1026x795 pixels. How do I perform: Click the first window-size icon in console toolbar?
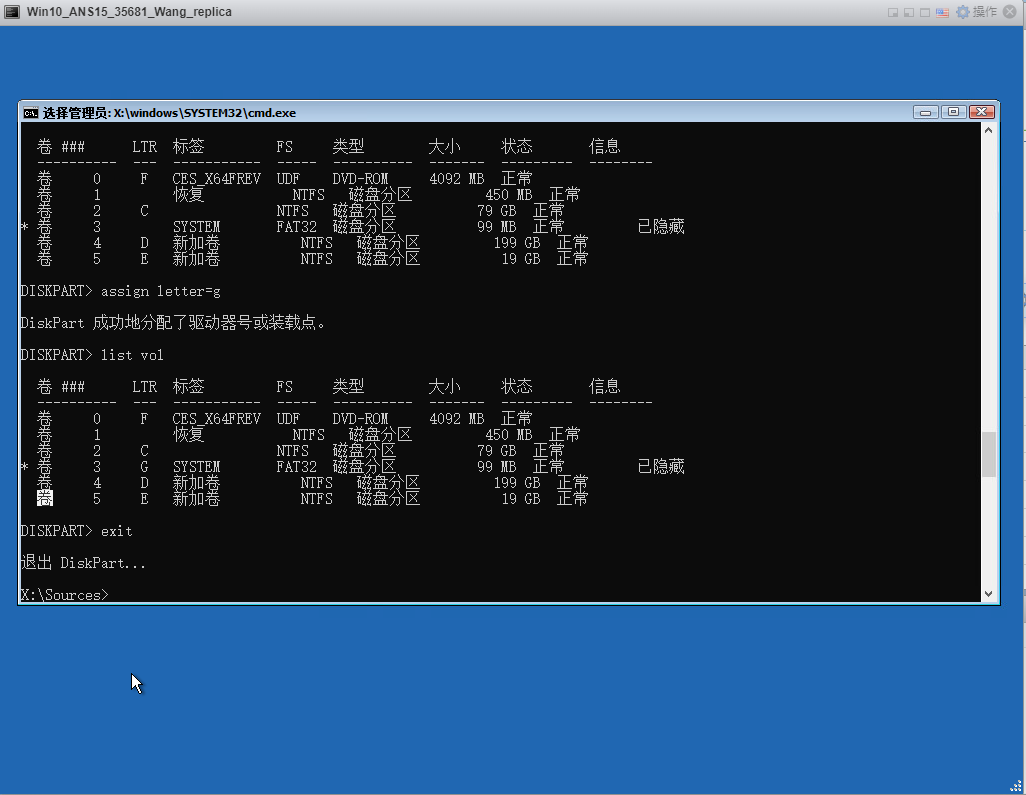(x=893, y=12)
